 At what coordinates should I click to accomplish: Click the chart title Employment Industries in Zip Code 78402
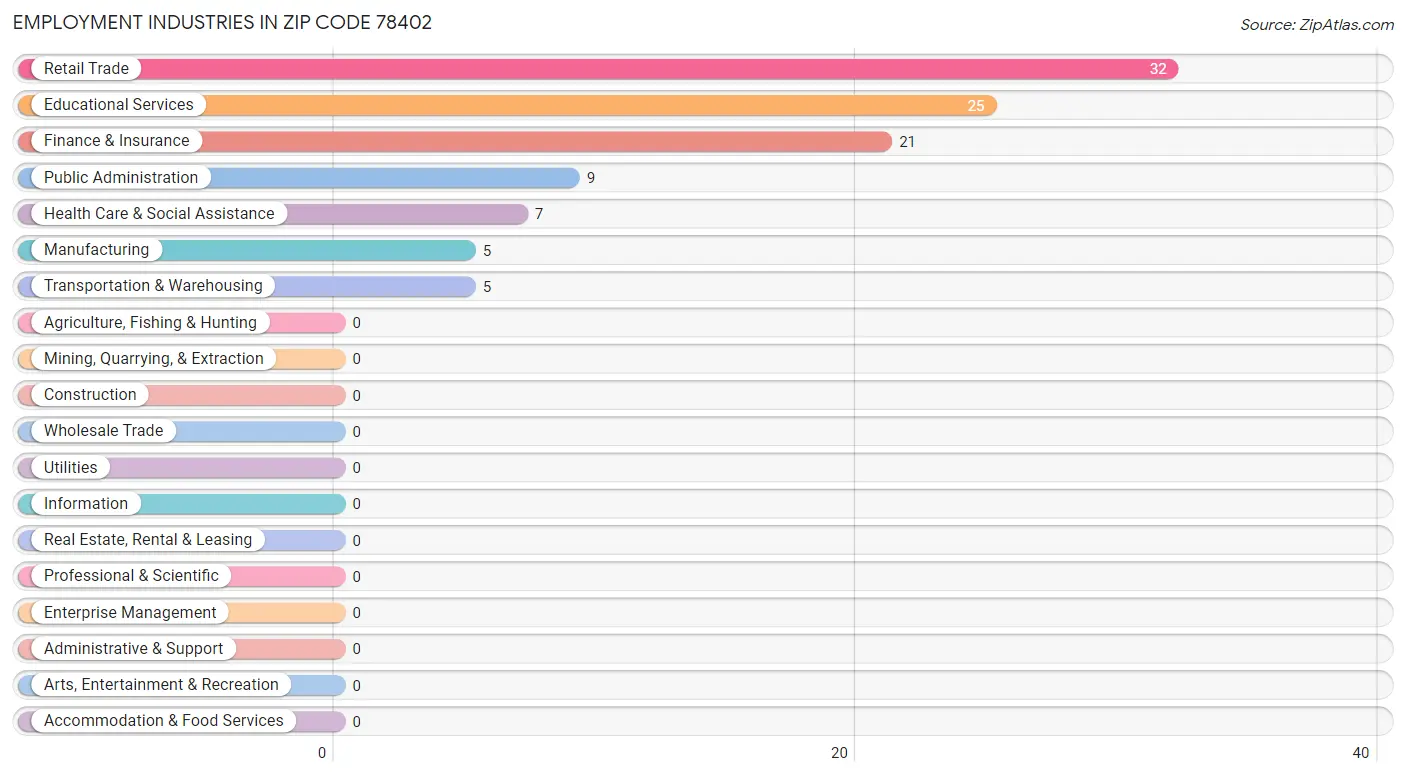pos(222,22)
